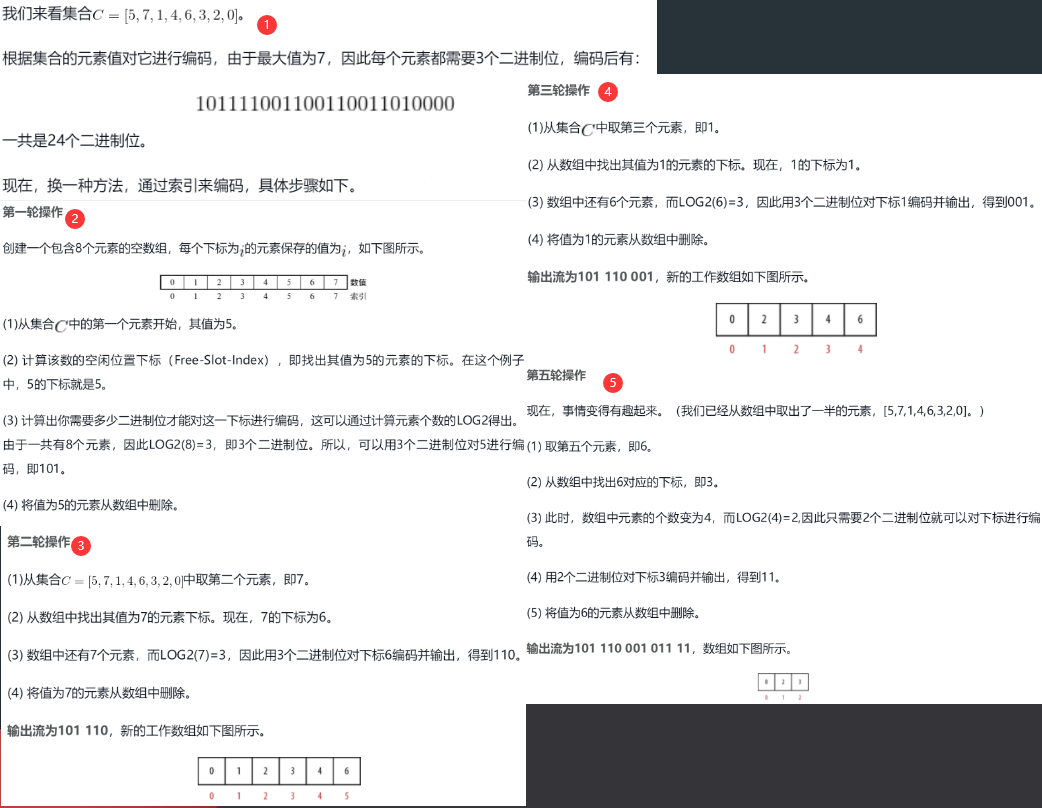Click the line '根据集合的元素值对它进行编码'

(x=321, y=58)
